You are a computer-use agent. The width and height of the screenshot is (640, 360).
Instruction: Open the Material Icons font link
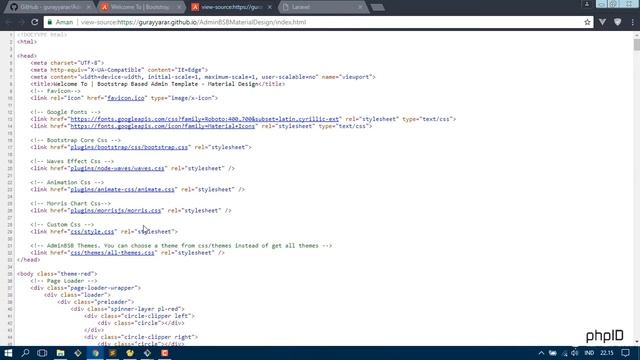coord(162,126)
